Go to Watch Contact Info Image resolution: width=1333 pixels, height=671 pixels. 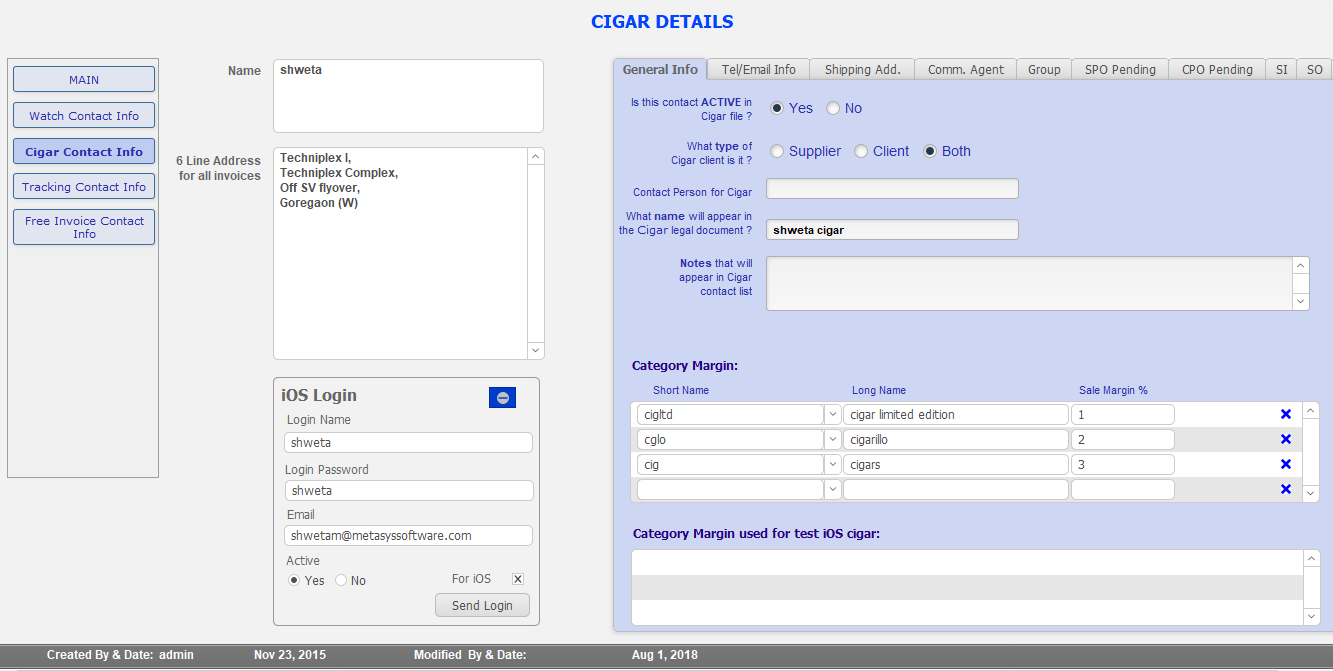coord(84,116)
